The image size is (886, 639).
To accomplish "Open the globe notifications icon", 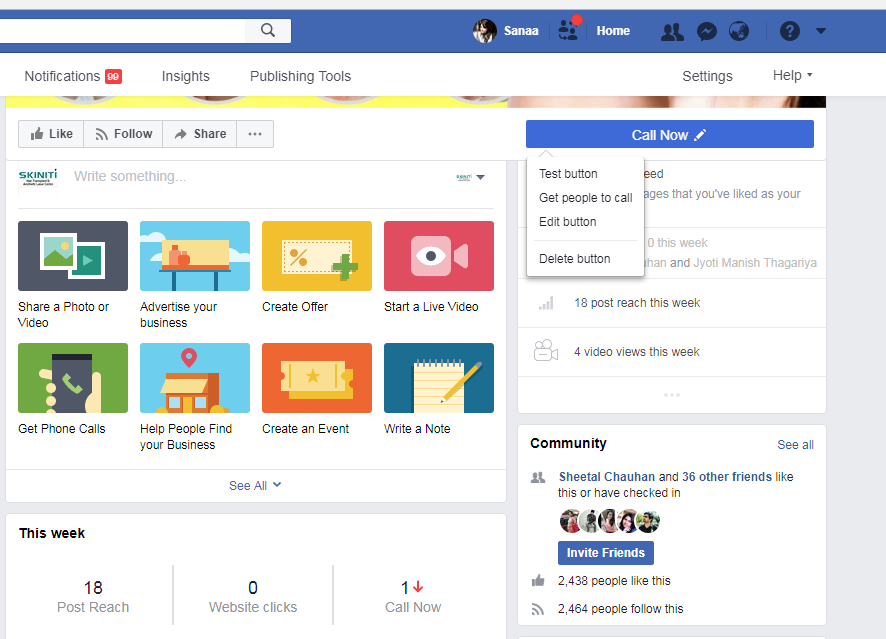I will 739,31.
